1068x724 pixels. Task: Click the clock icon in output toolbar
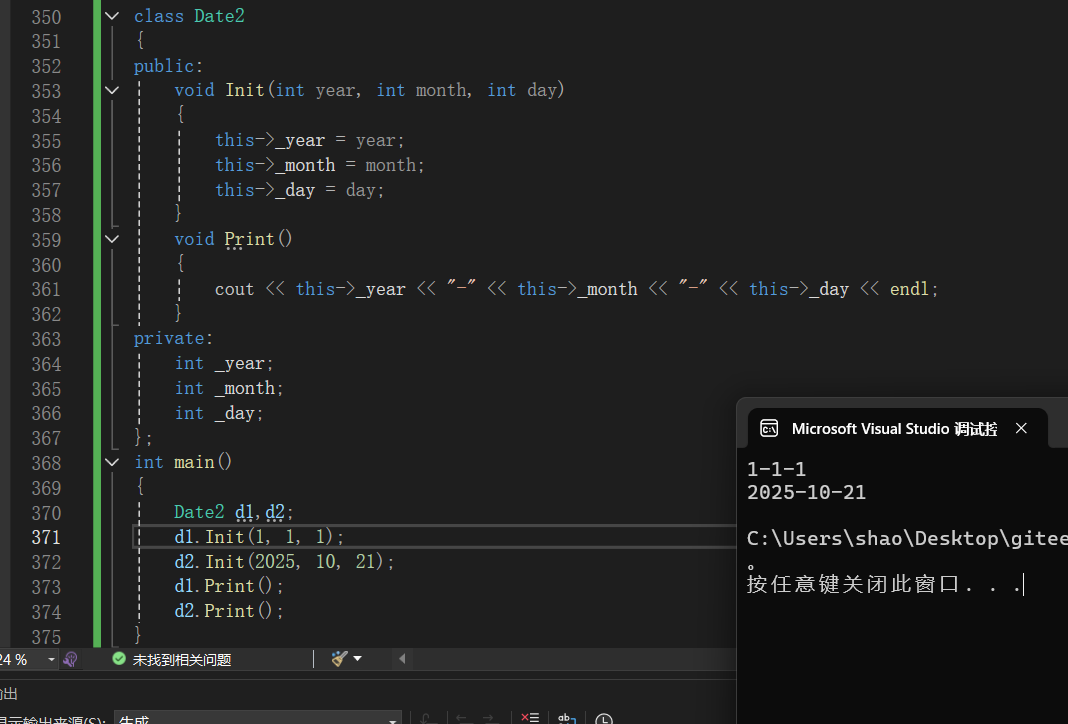click(x=603, y=719)
